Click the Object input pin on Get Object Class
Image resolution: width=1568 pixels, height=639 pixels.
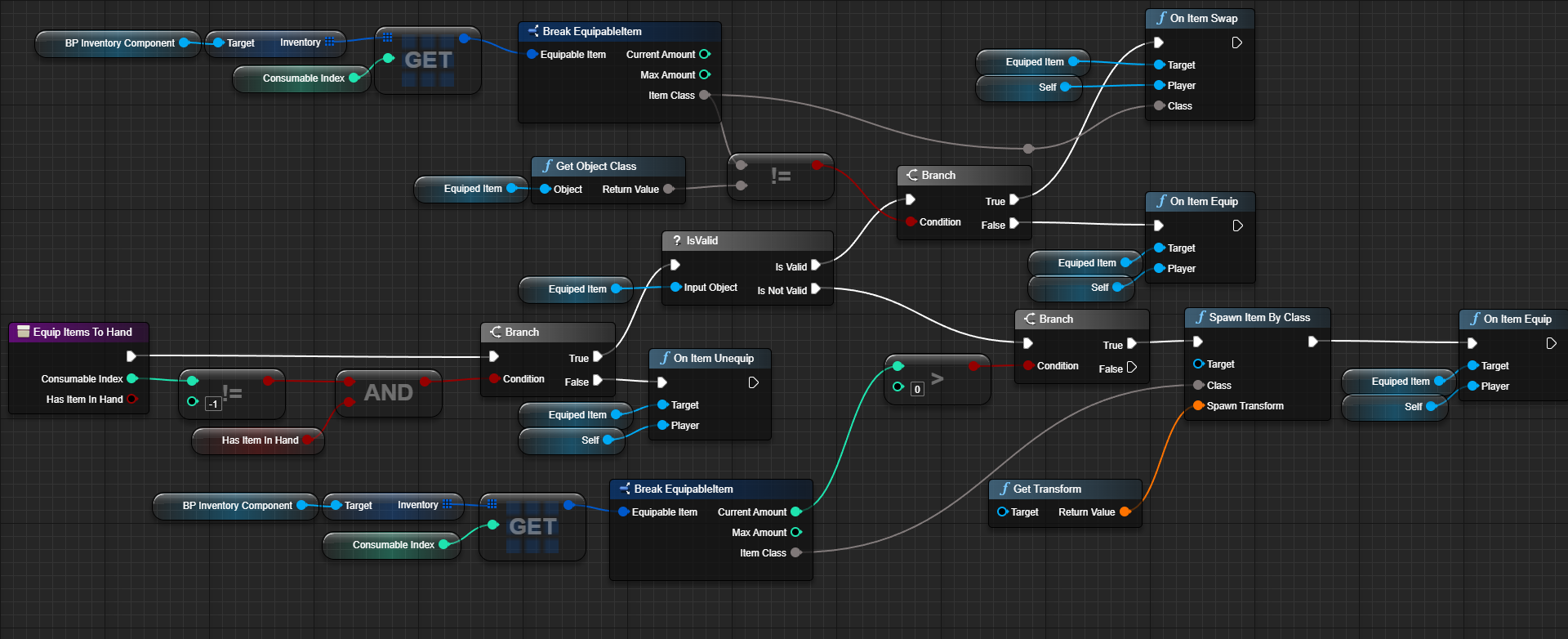coord(546,190)
